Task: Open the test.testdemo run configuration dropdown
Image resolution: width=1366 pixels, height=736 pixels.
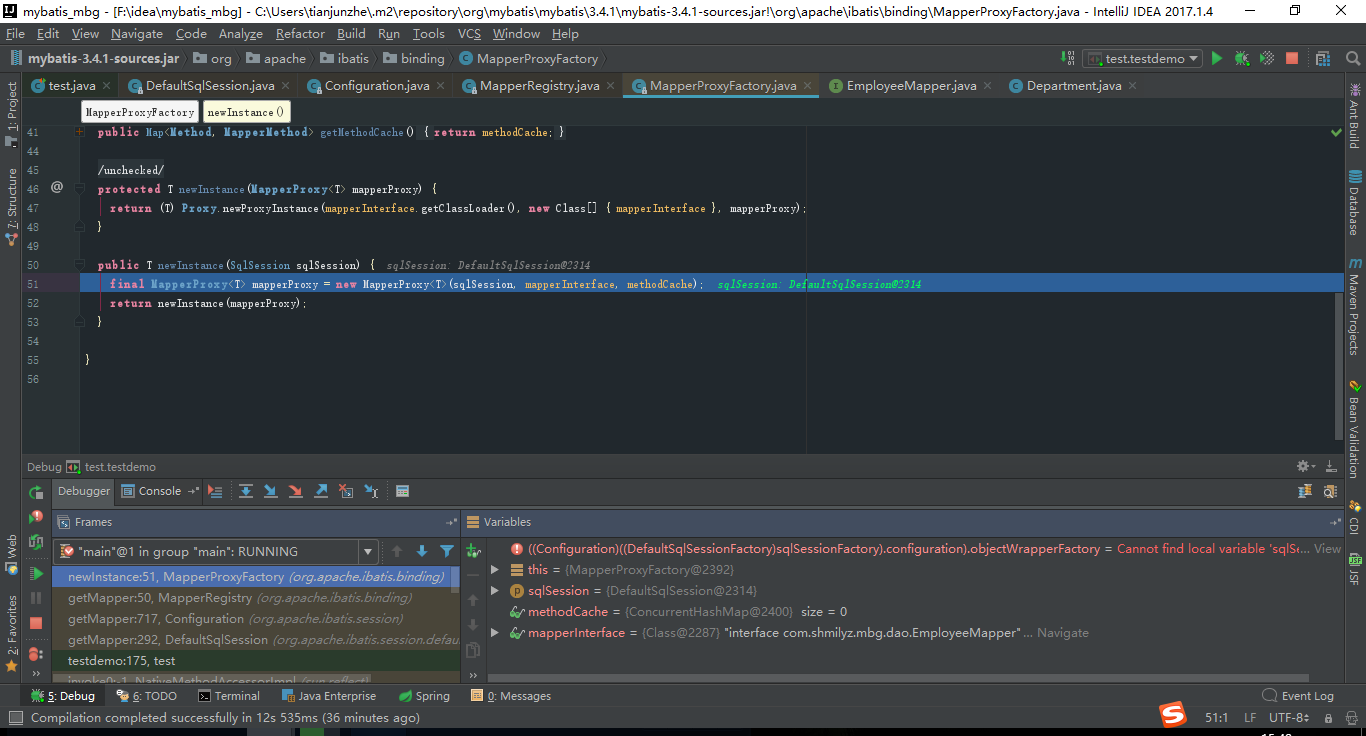Action: 1141,58
